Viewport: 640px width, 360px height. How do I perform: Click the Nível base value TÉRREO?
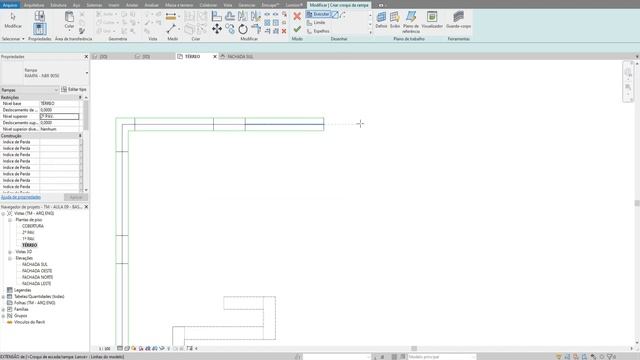(60, 104)
